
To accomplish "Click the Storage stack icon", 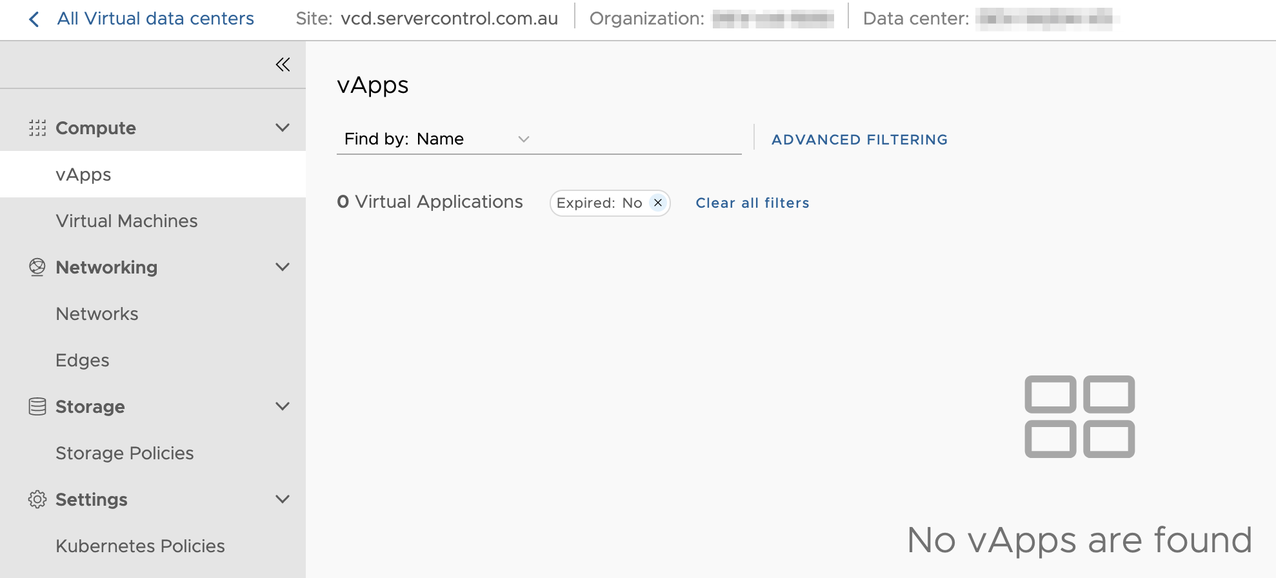I will click(37, 406).
